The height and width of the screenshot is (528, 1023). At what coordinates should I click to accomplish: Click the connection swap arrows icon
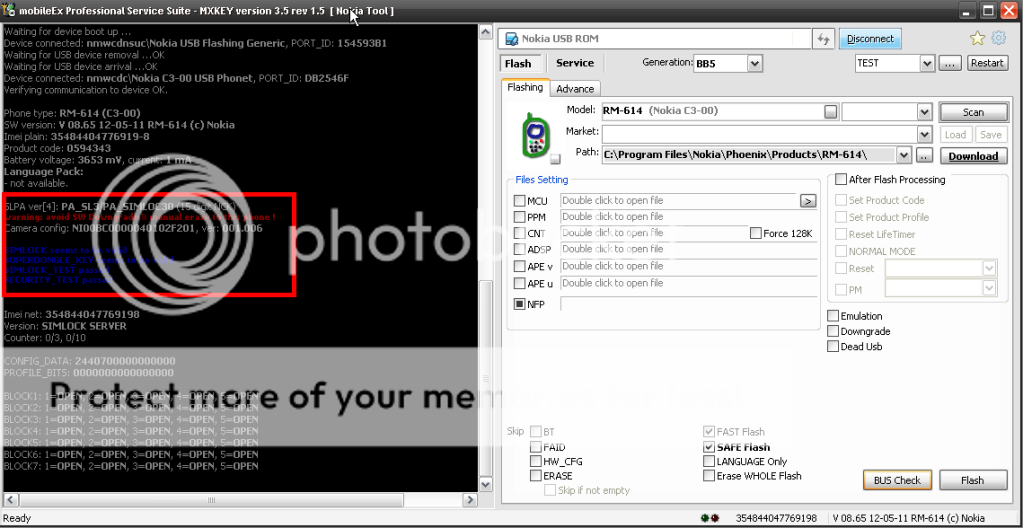tap(823, 39)
